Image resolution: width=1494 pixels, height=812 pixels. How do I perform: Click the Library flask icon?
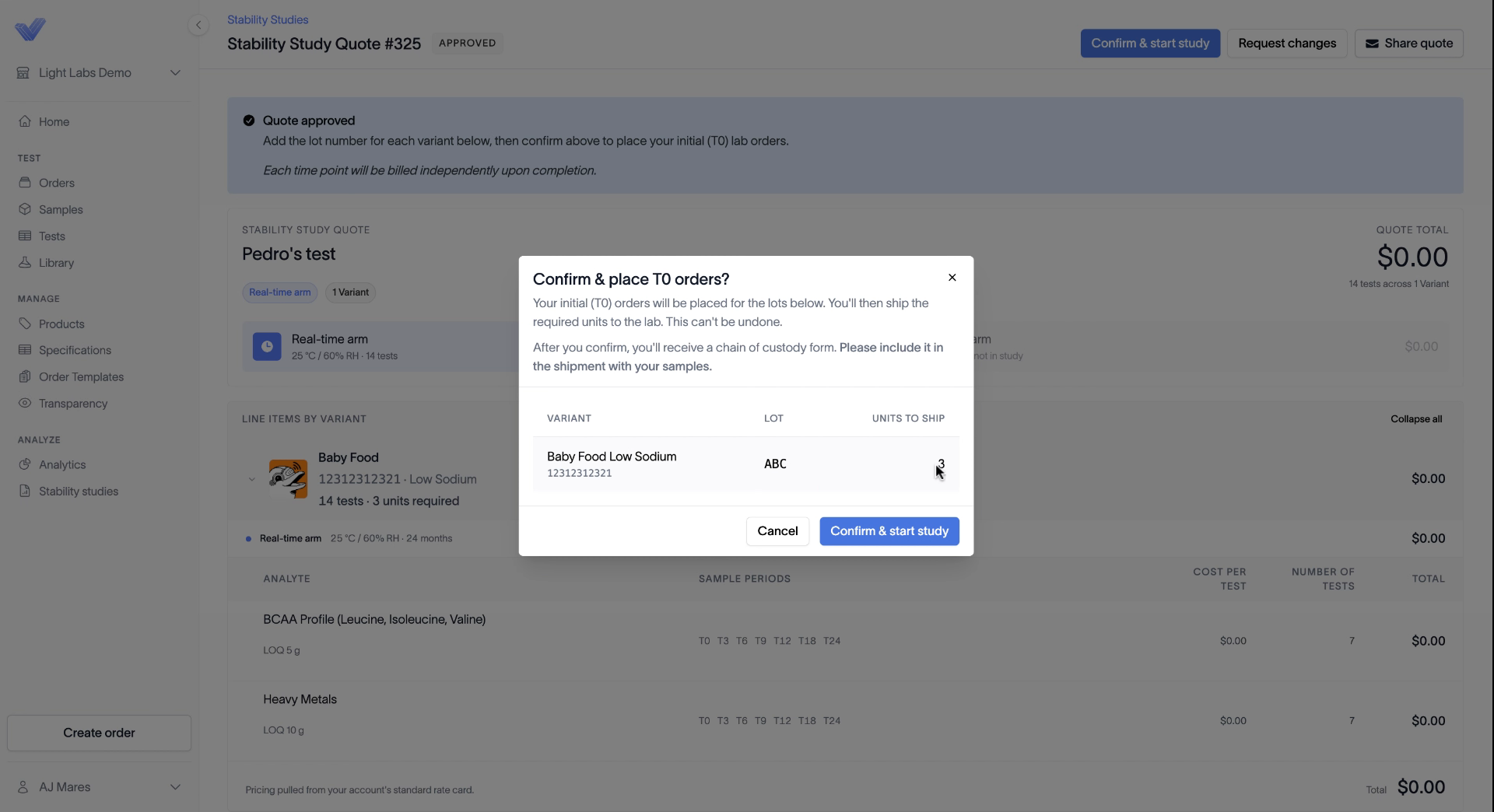click(25, 262)
